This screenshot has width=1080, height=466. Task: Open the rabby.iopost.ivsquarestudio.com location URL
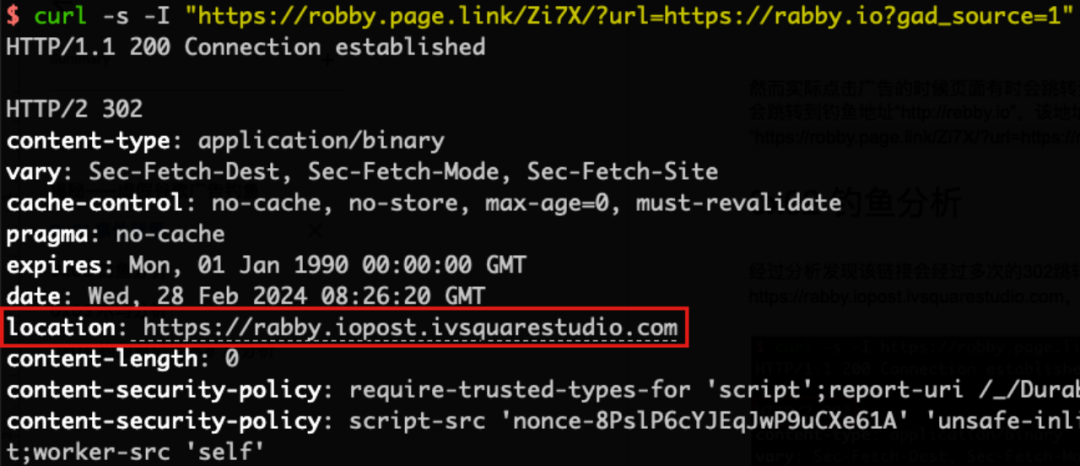(x=411, y=328)
